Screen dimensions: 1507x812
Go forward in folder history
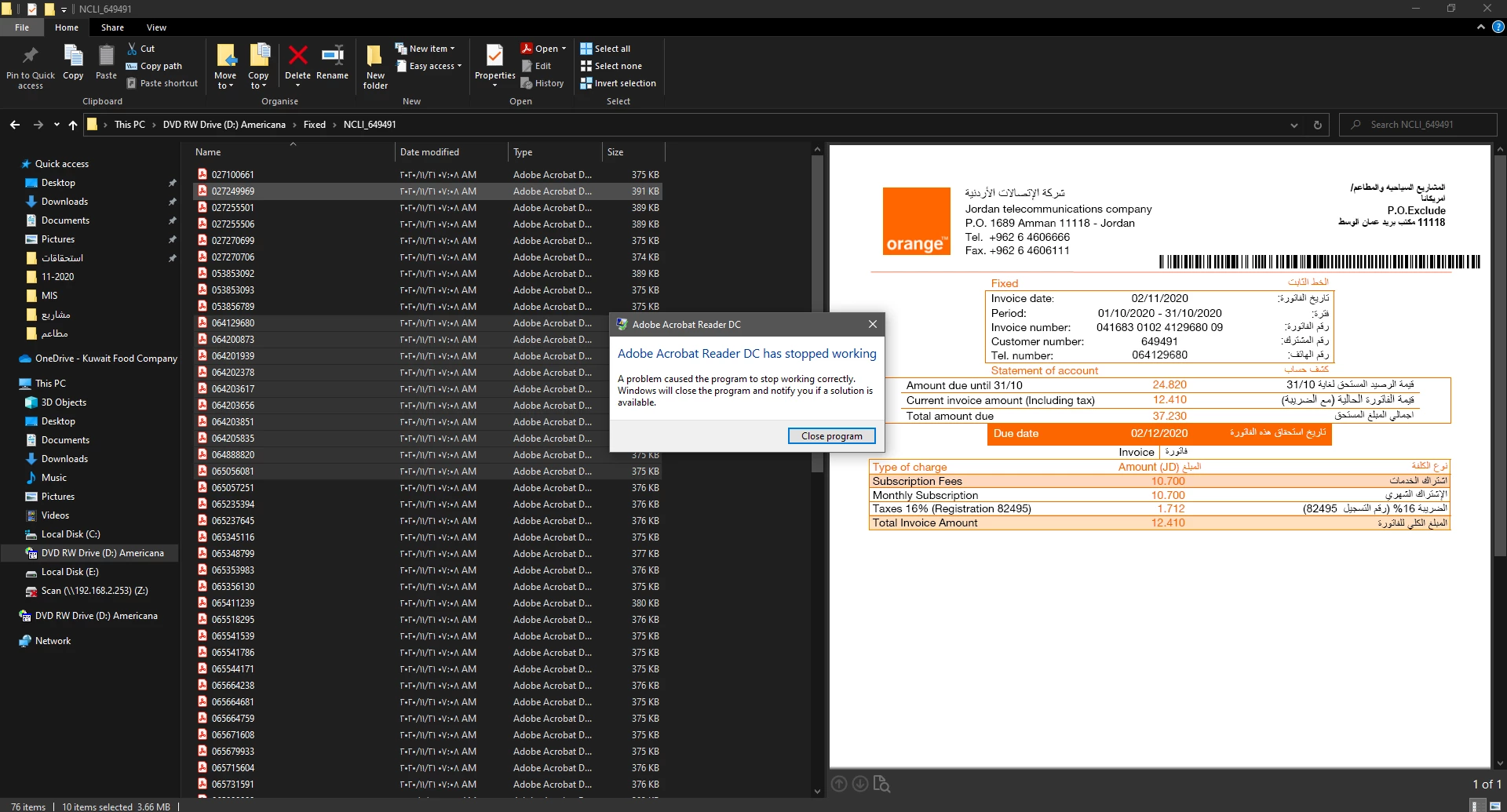[38, 125]
